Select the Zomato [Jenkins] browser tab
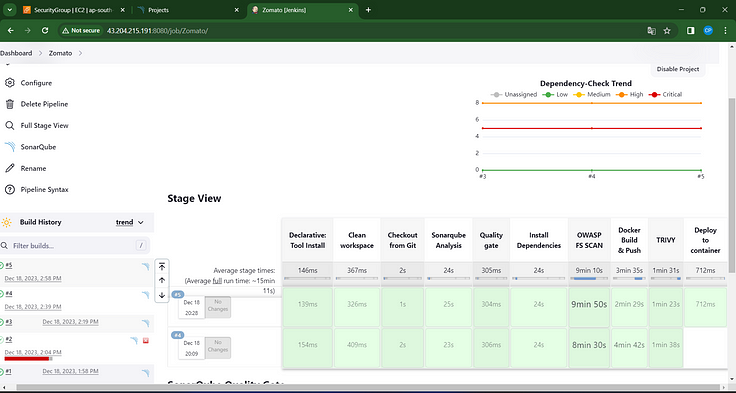 point(303,10)
